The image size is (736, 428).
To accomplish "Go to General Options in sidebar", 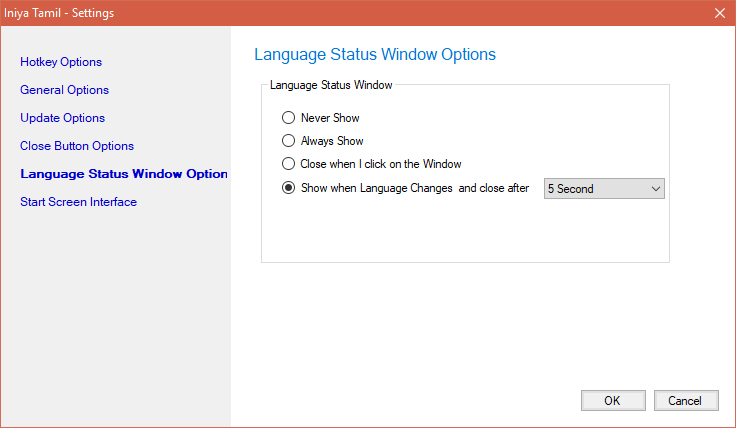I will coord(64,90).
